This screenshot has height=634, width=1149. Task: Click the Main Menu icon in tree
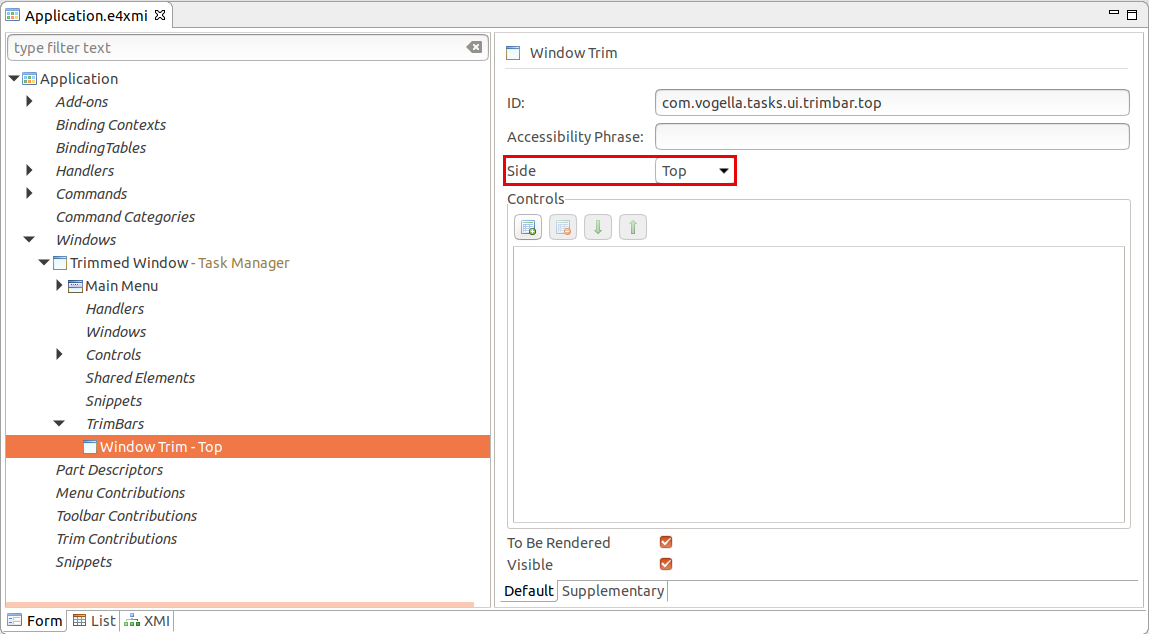coord(75,286)
